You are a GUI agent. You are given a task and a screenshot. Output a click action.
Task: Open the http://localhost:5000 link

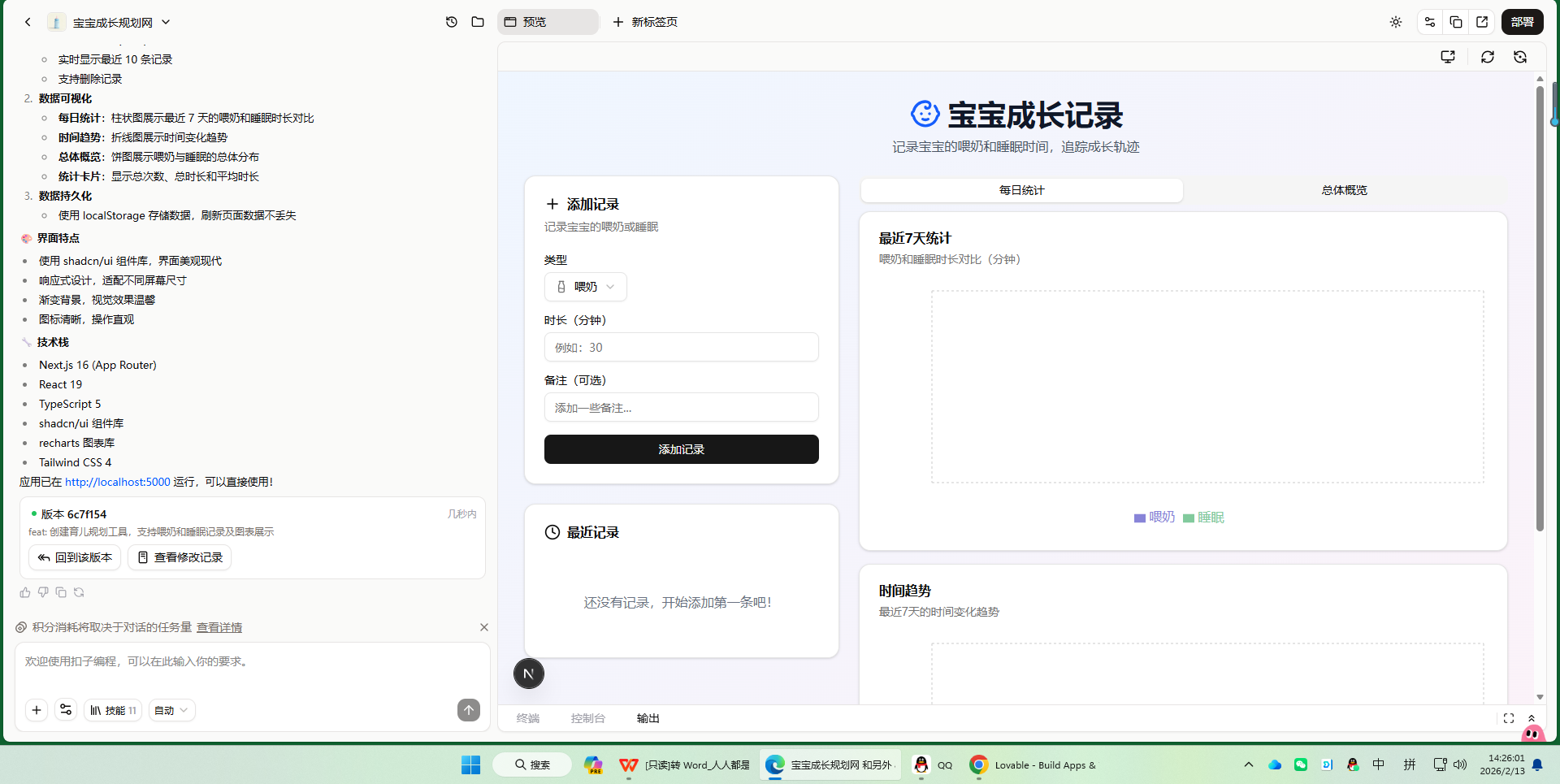(x=117, y=482)
